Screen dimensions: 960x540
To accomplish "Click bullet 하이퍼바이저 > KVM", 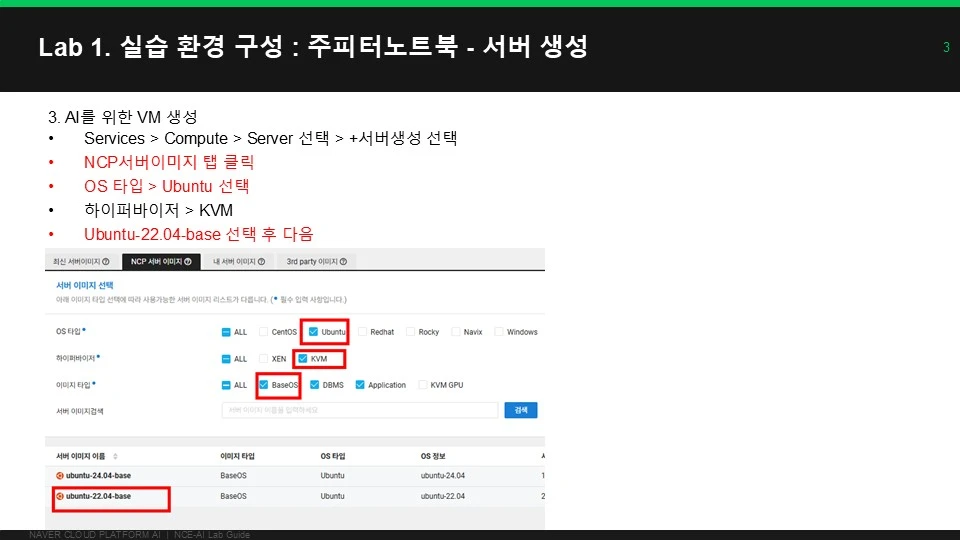I will coord(159,210).
